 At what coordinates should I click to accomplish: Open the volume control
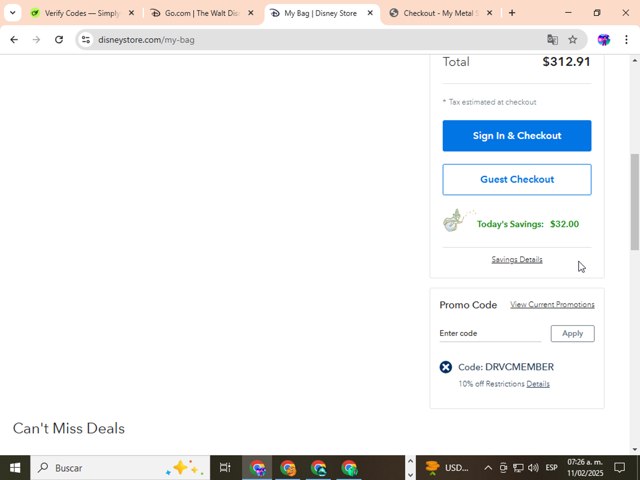(x=533, y=468)
